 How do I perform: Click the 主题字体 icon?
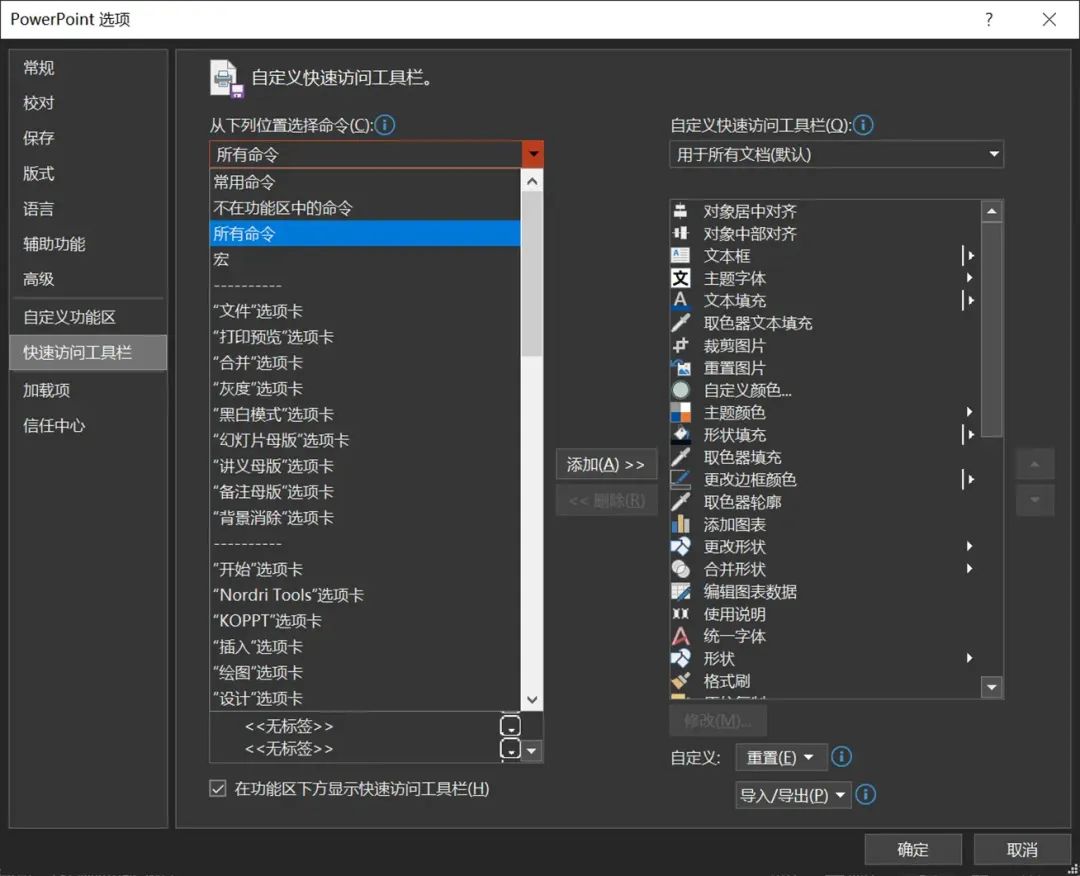(681, 278)
